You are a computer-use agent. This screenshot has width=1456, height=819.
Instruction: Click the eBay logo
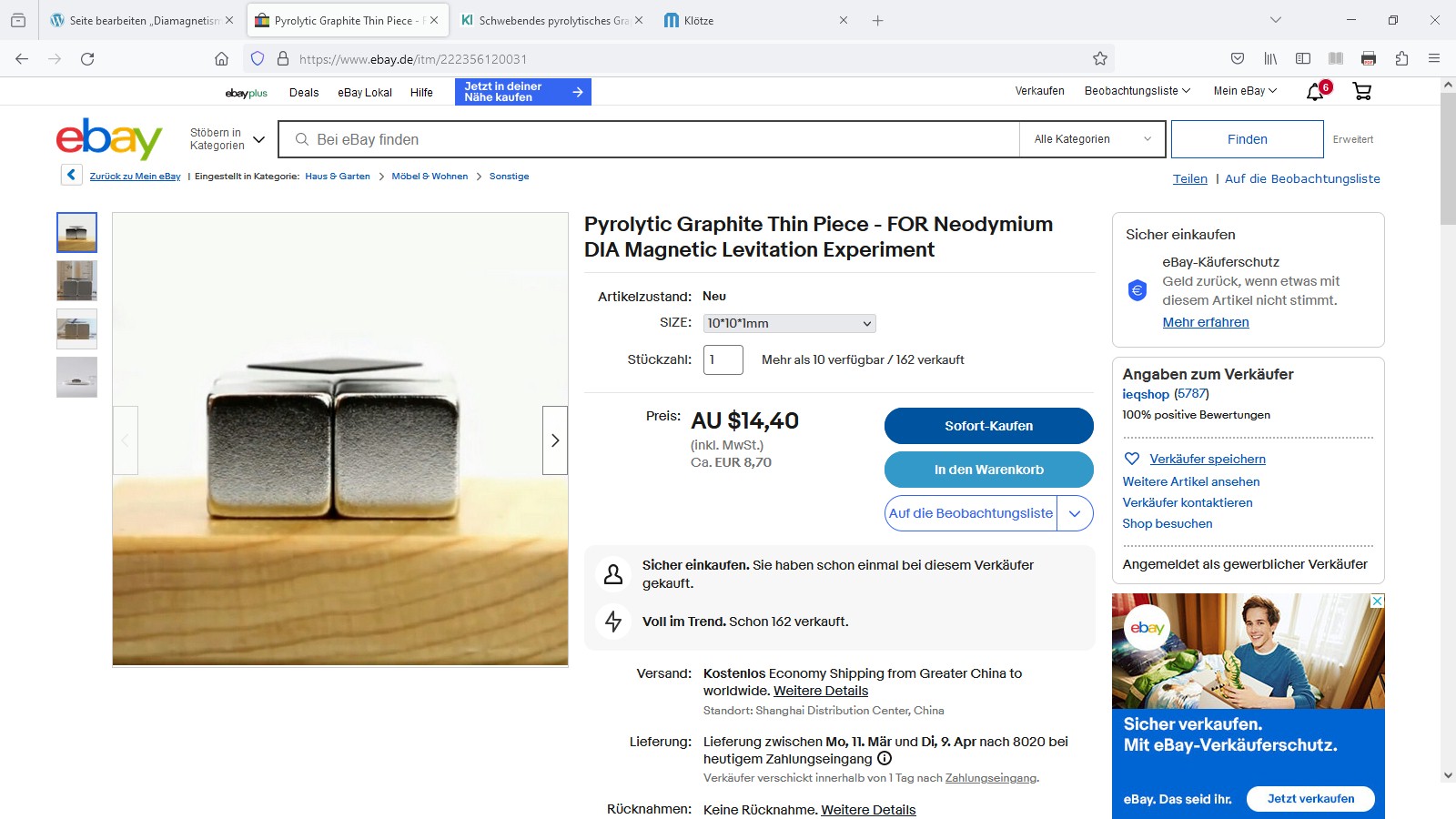pyautogui.click(x=109, y=138)
